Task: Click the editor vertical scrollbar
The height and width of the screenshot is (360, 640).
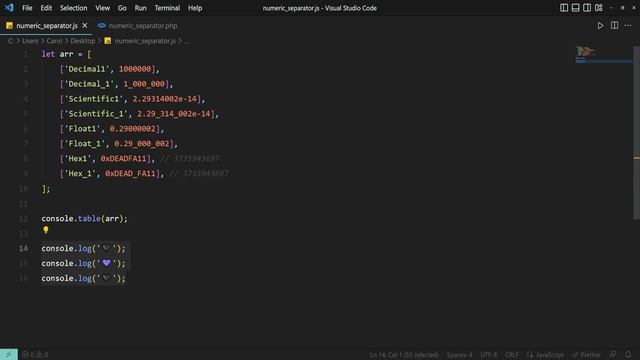Action: pos(636,133)
